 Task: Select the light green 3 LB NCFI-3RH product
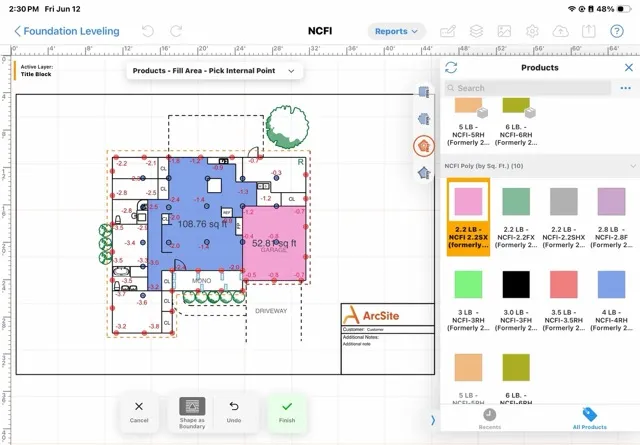point(468,300)
